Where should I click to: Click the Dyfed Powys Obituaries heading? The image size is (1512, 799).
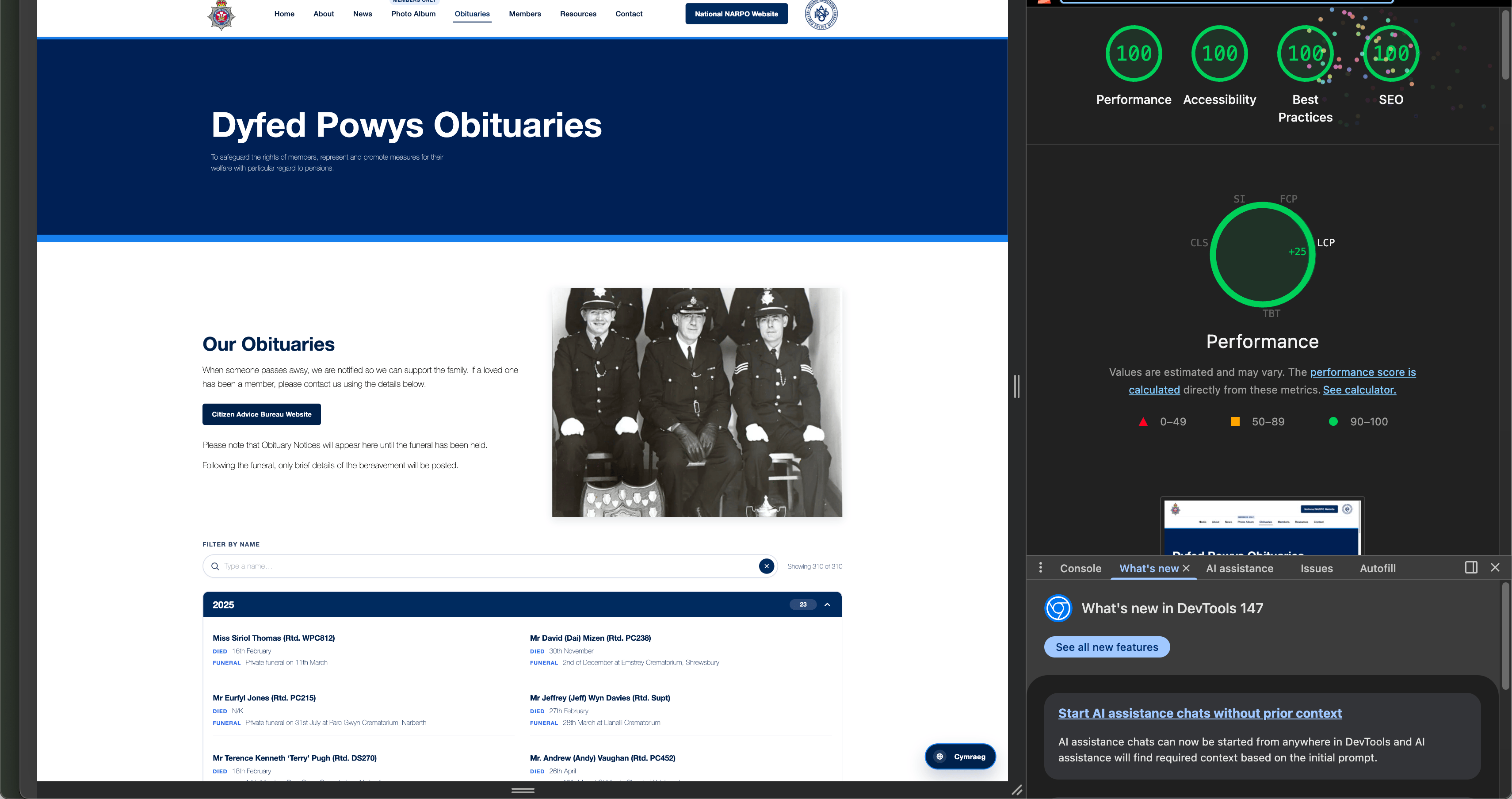click(406, 125)
